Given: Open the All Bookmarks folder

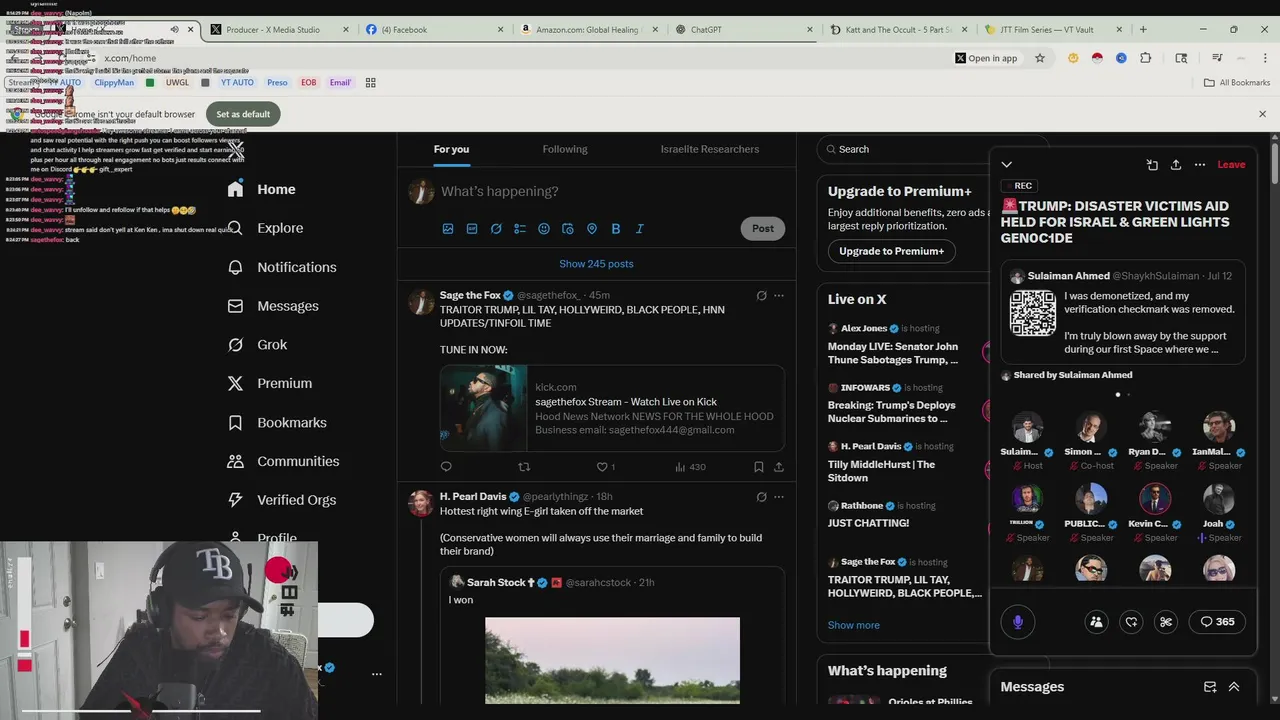Looking at the screenshot, I should tap(1237, 83).
